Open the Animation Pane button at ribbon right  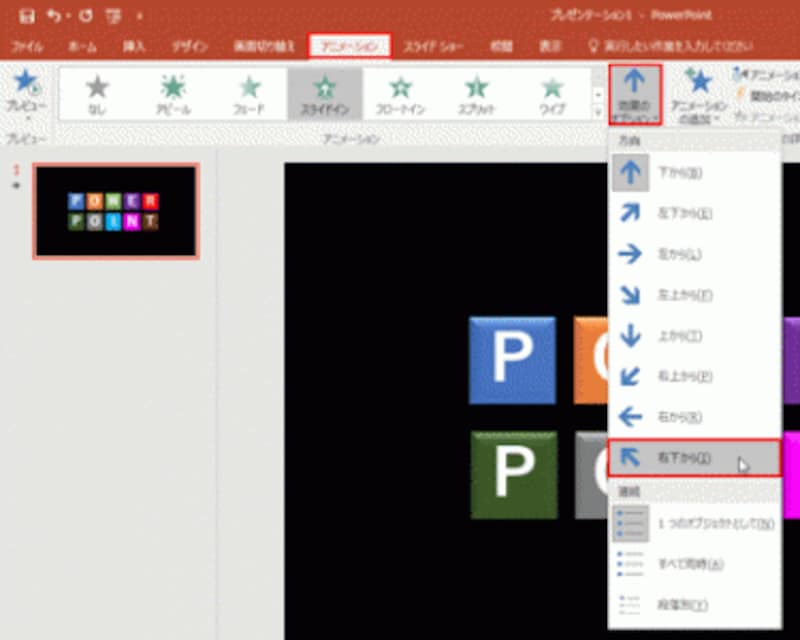click(766, 75)
